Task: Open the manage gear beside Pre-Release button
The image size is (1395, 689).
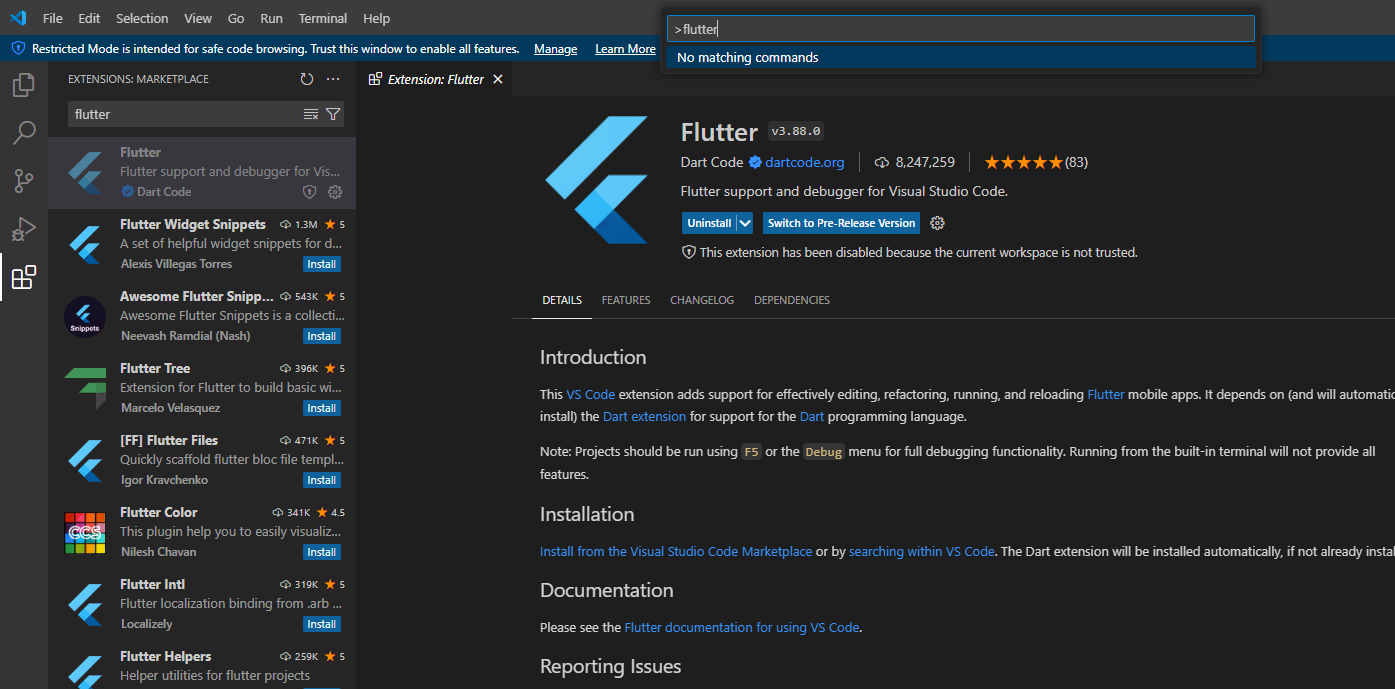Action: (x=937, y=223)
